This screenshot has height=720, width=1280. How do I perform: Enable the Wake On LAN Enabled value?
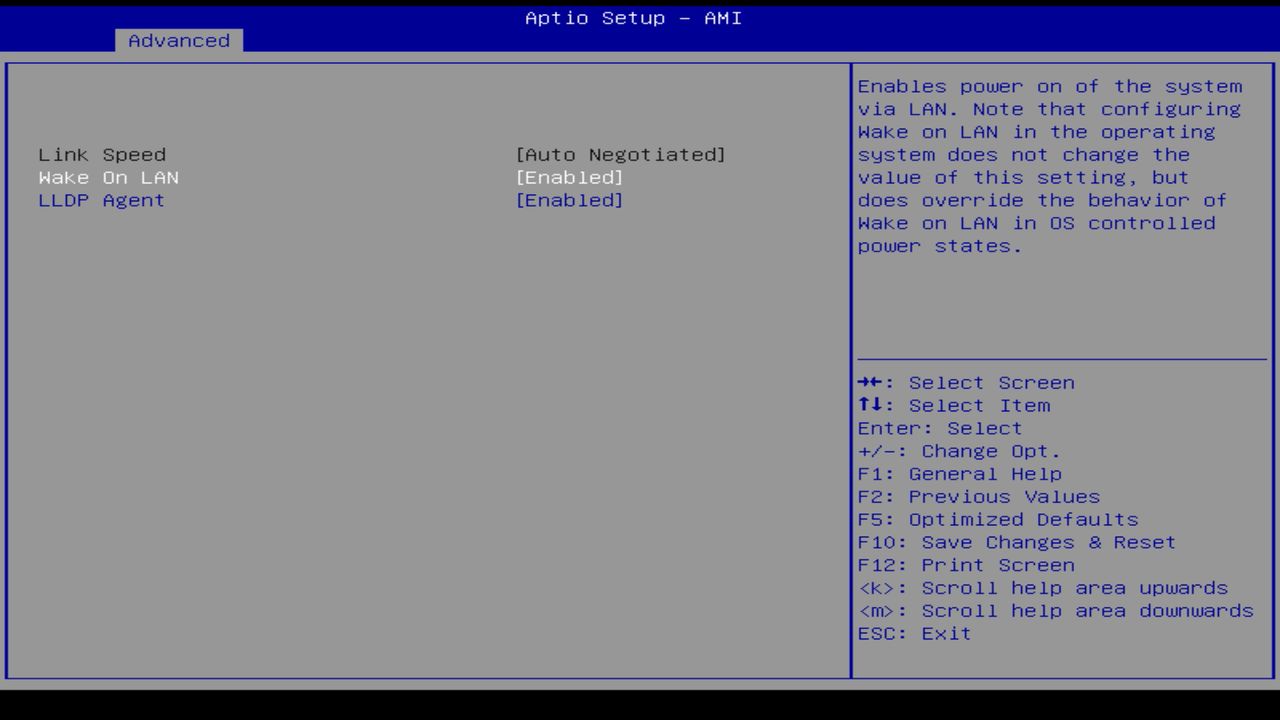click(x=570, y=177)
